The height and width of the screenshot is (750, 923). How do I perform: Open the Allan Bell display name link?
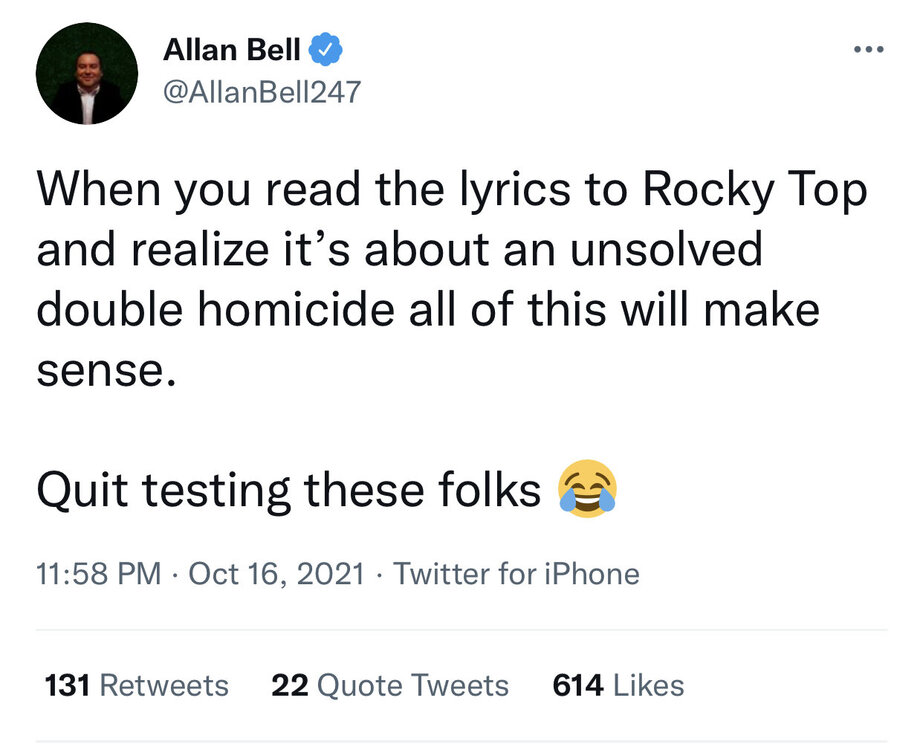(x=234, y=50)
